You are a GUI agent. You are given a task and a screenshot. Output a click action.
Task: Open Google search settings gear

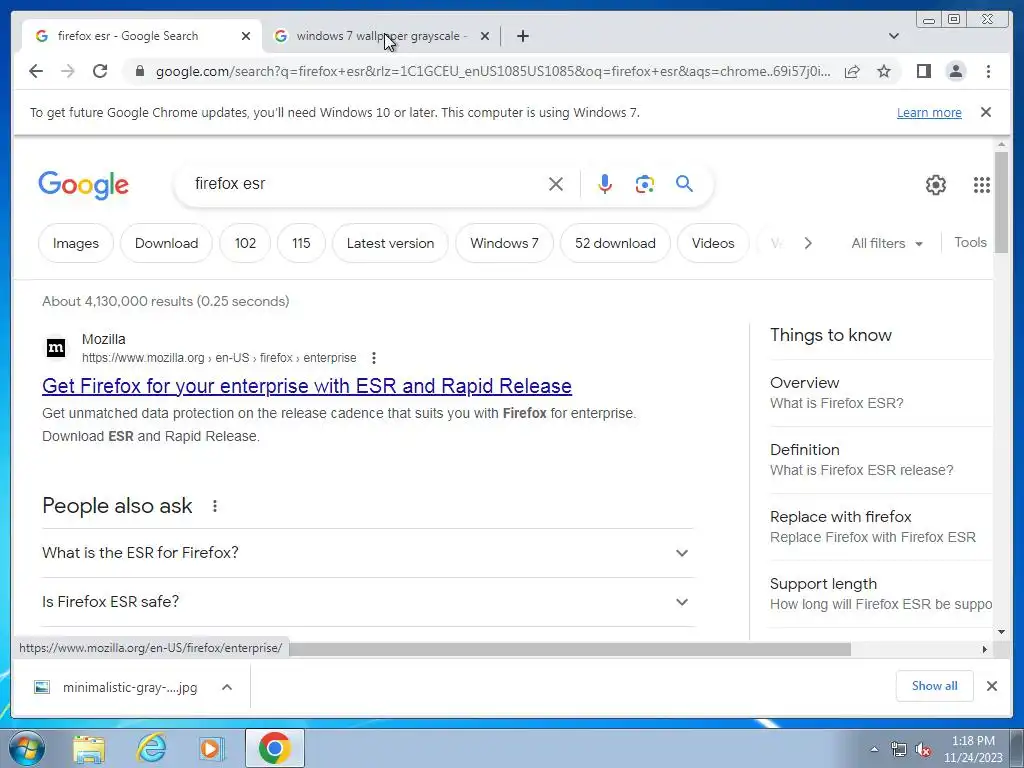click(x=935, y=185)
